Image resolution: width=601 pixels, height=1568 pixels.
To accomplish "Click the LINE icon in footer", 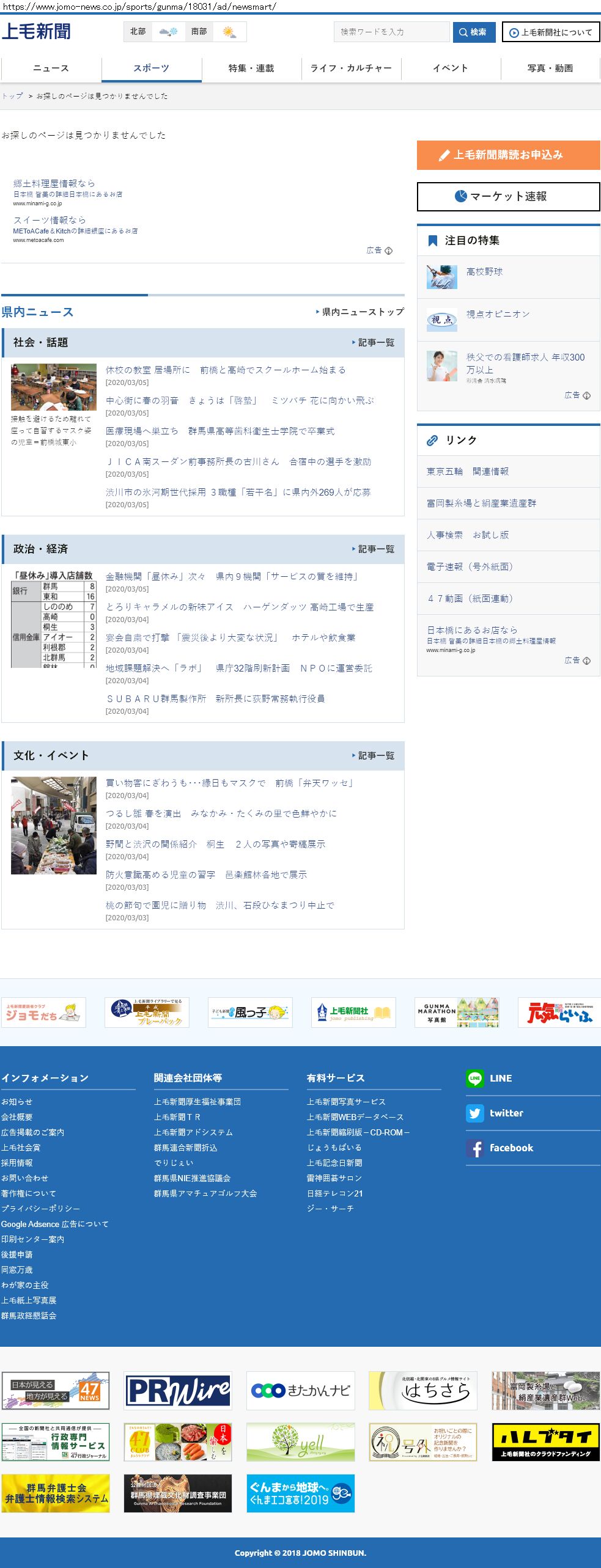I will [x=474, y=1079].
